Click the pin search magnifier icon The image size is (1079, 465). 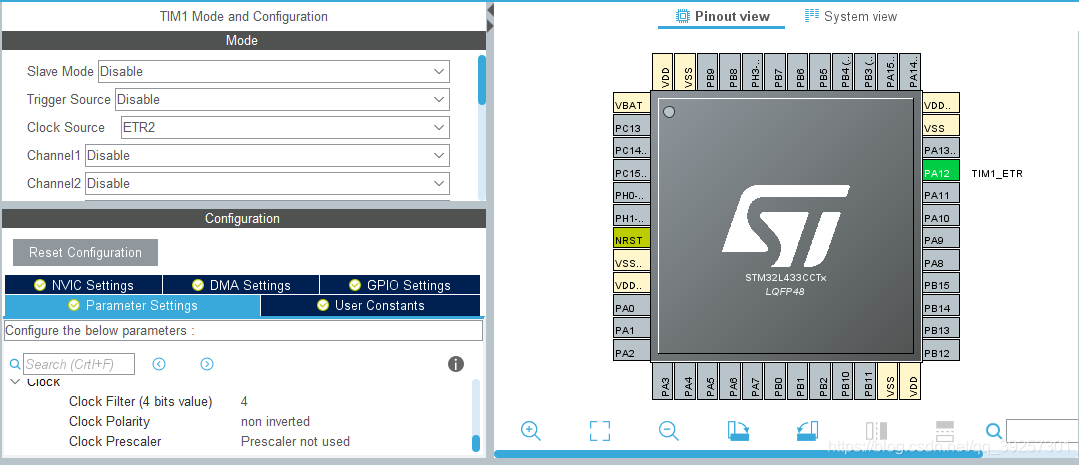994,431
